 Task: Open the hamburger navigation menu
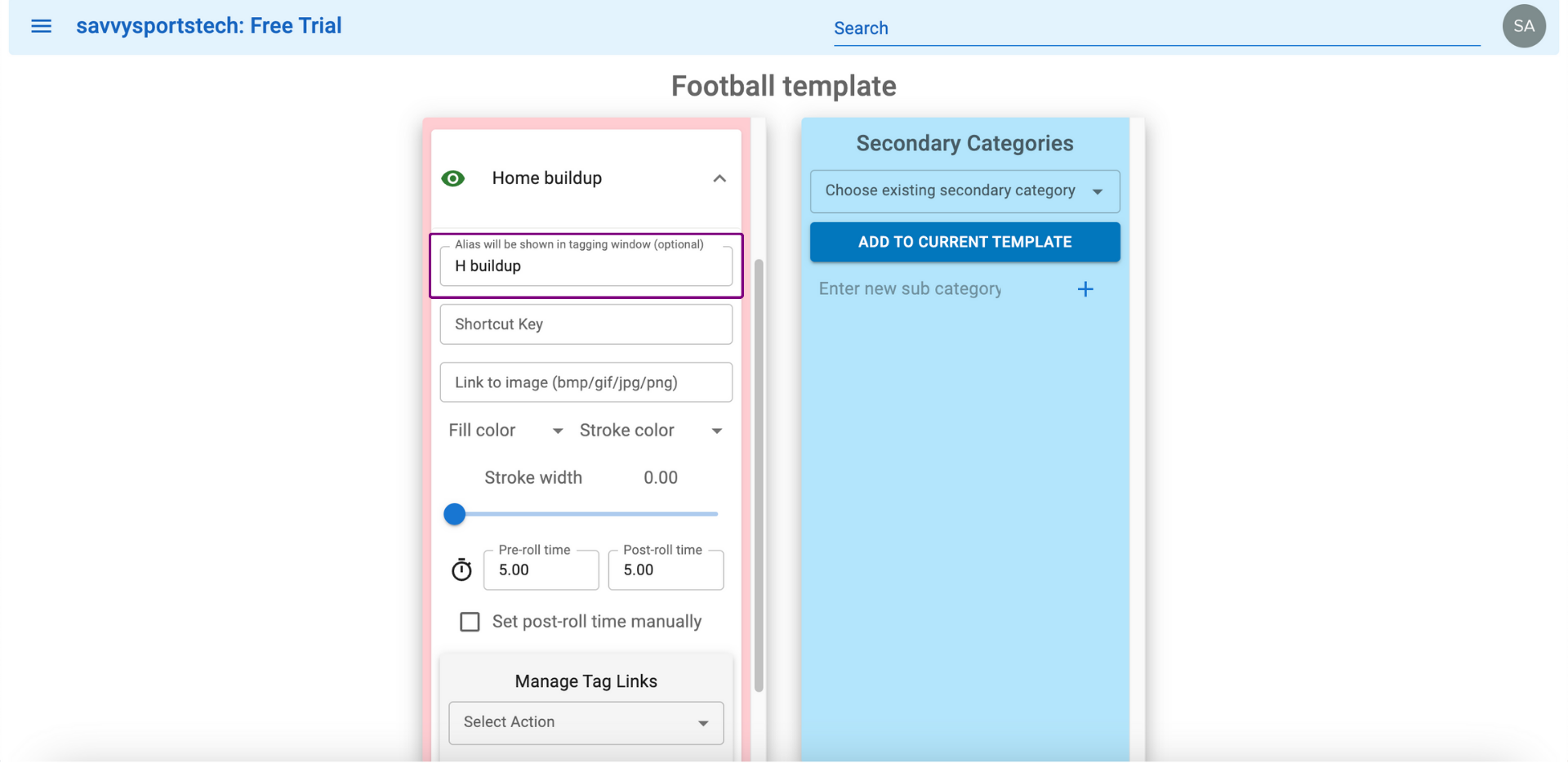[x=41, y=26]
